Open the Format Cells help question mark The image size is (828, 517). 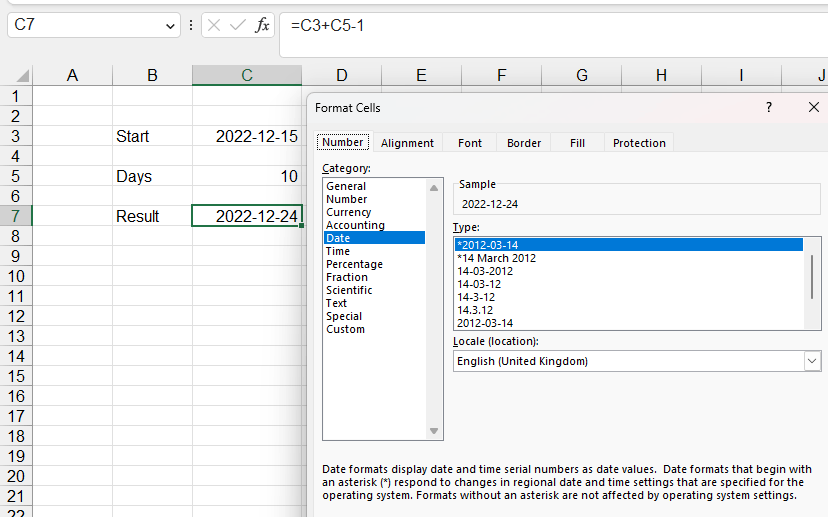point(769,107)
